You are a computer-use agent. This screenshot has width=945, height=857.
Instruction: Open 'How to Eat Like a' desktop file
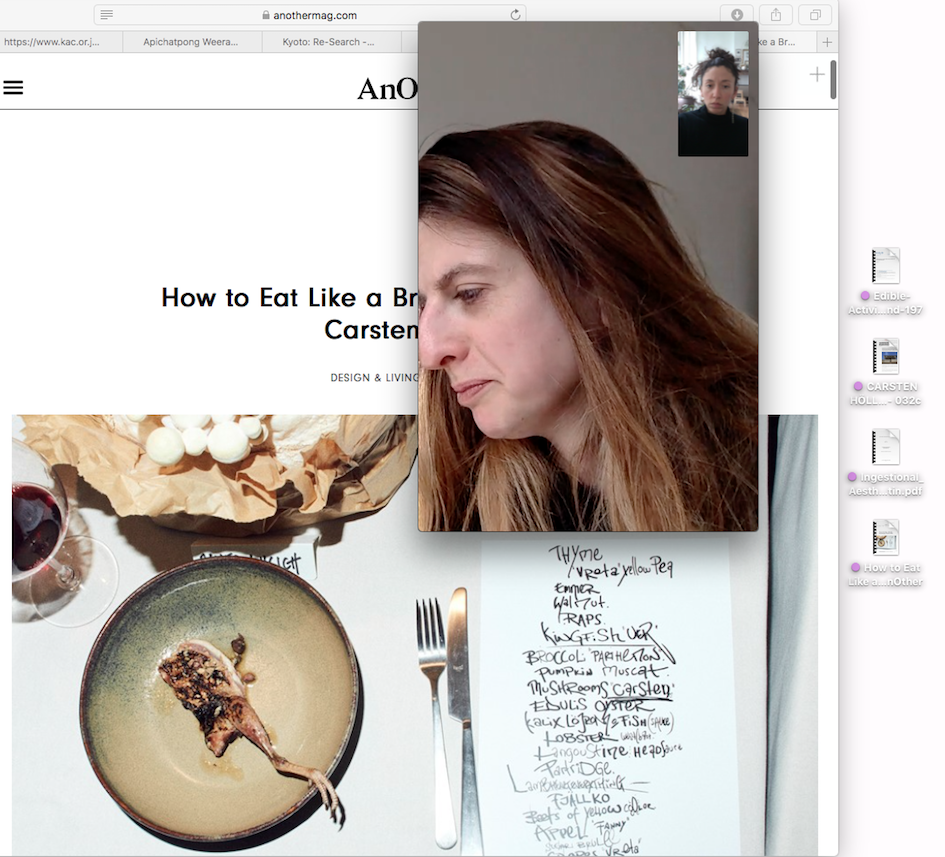[x=885, y=553]
